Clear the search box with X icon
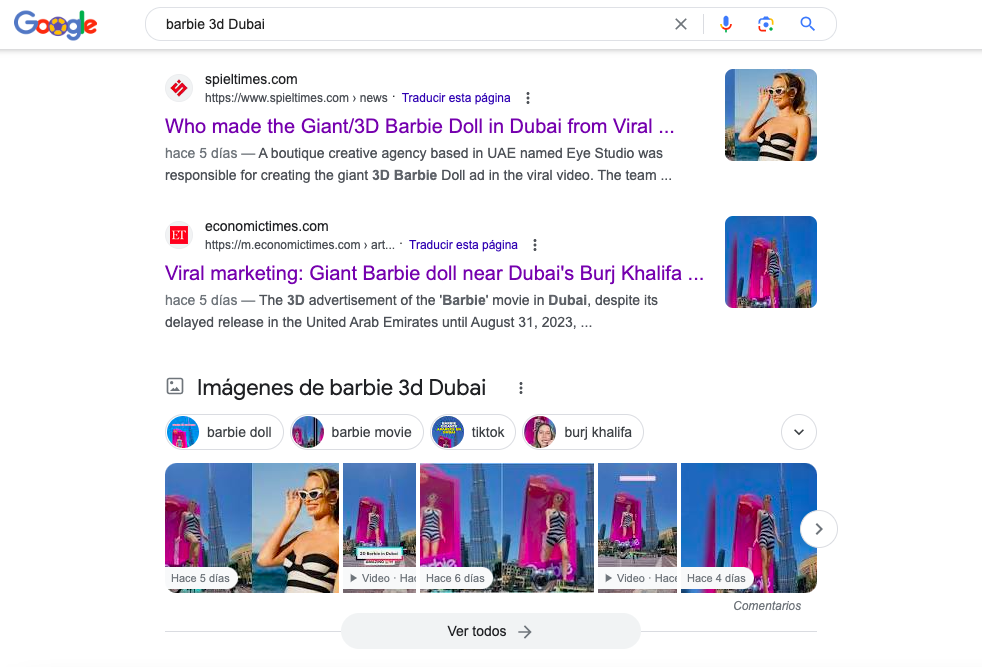 click(681, 24)
